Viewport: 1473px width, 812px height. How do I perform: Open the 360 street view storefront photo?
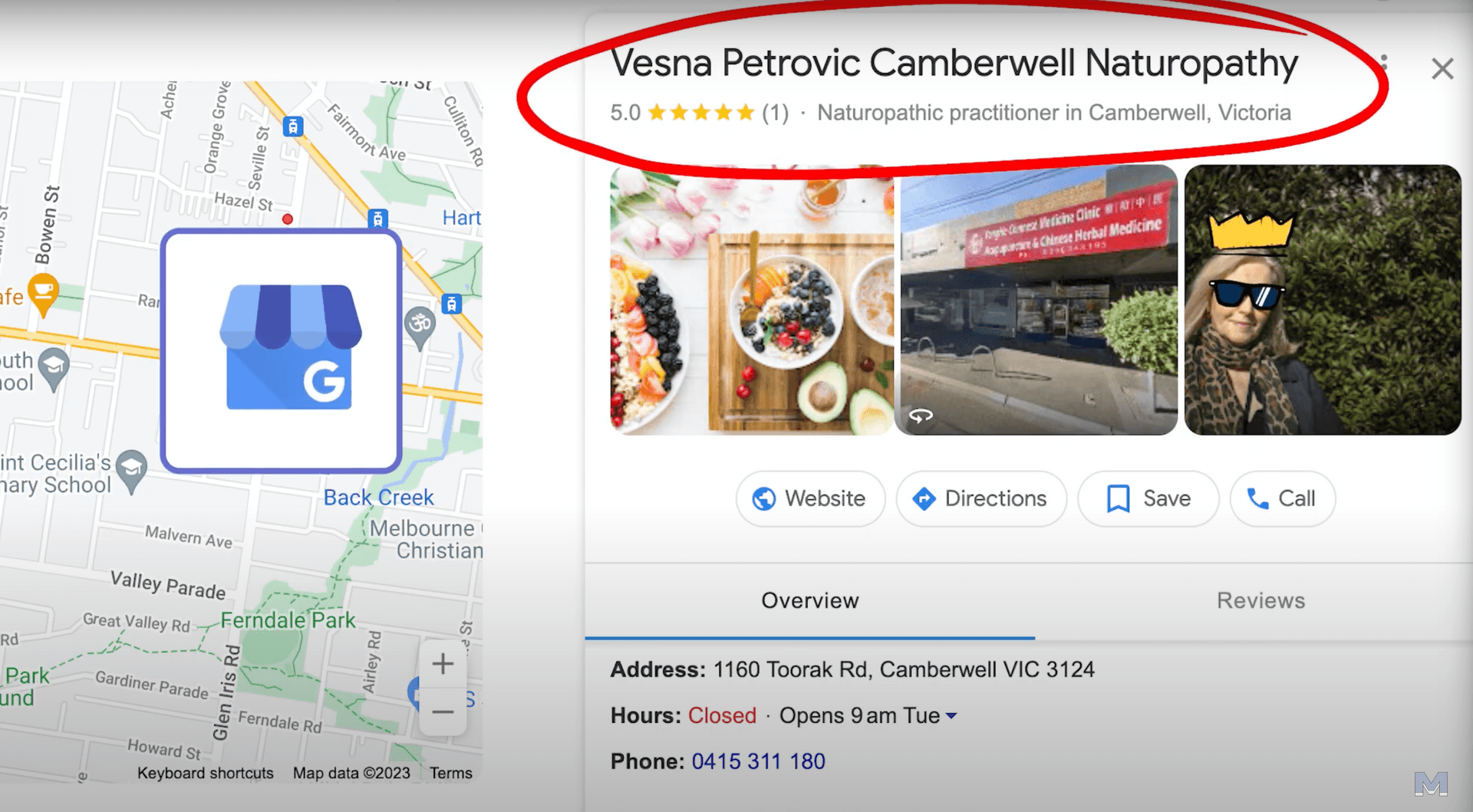point(1036,300)
